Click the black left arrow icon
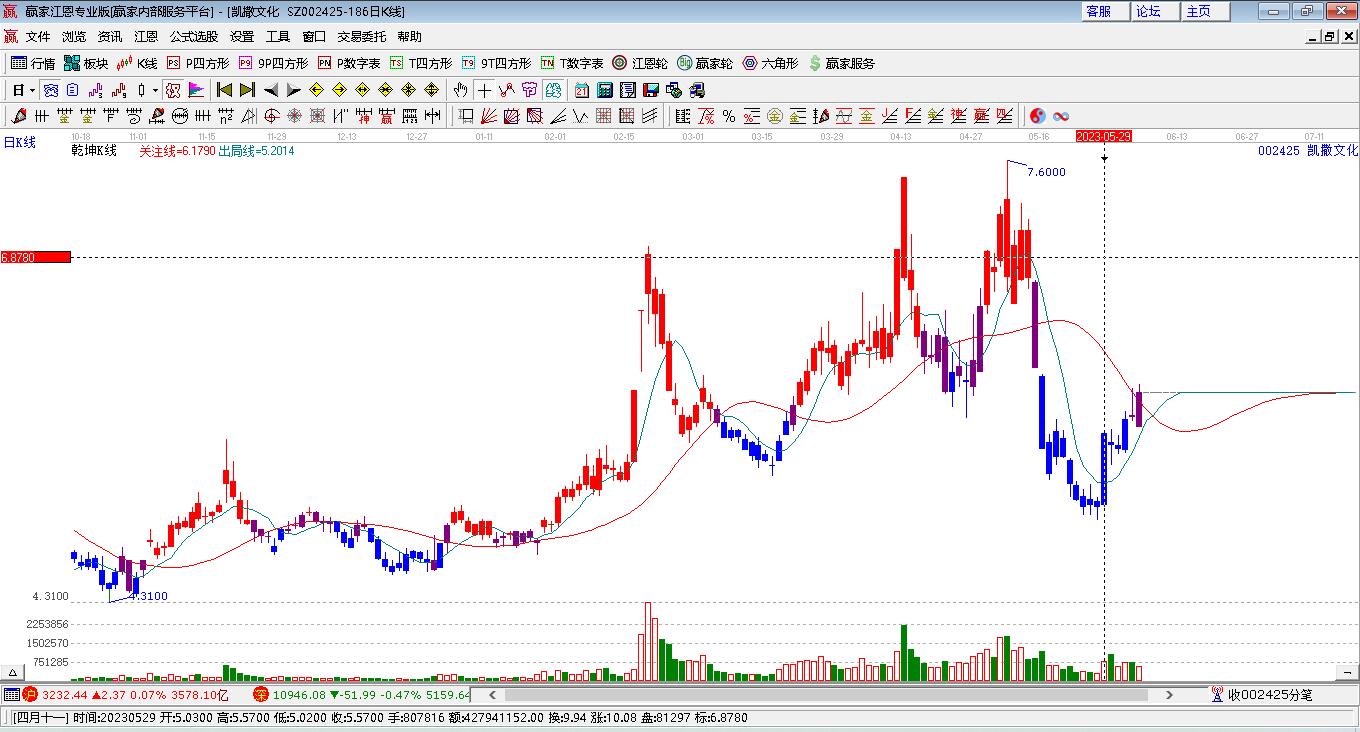The height and width of the screenshot is (732, 1360). 270,90
